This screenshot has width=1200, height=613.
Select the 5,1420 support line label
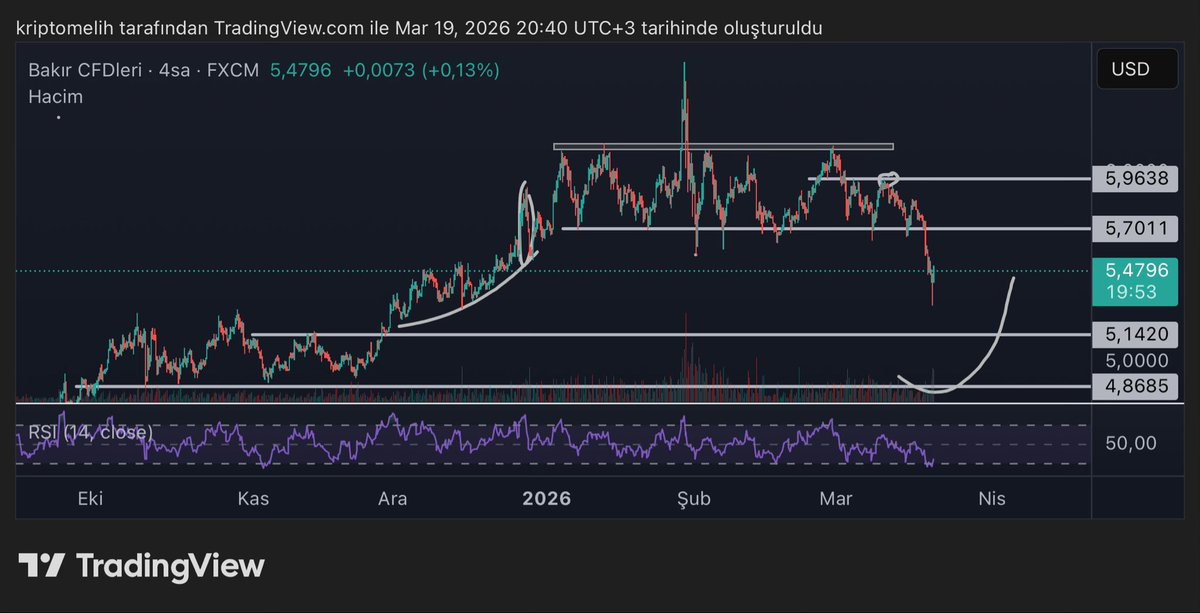1137,334
